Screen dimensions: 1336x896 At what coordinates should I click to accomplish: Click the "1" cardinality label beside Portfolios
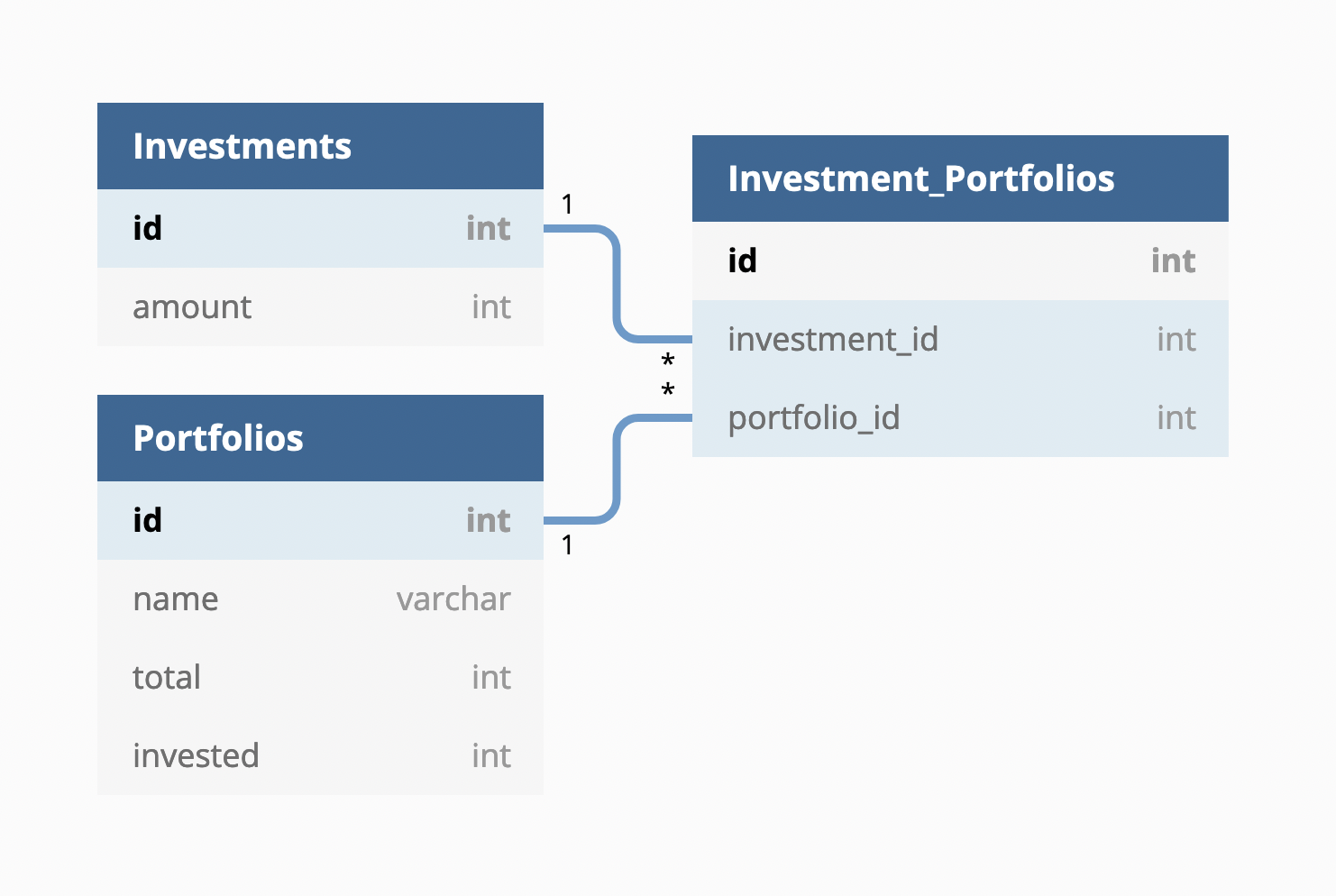click(567, 544)
